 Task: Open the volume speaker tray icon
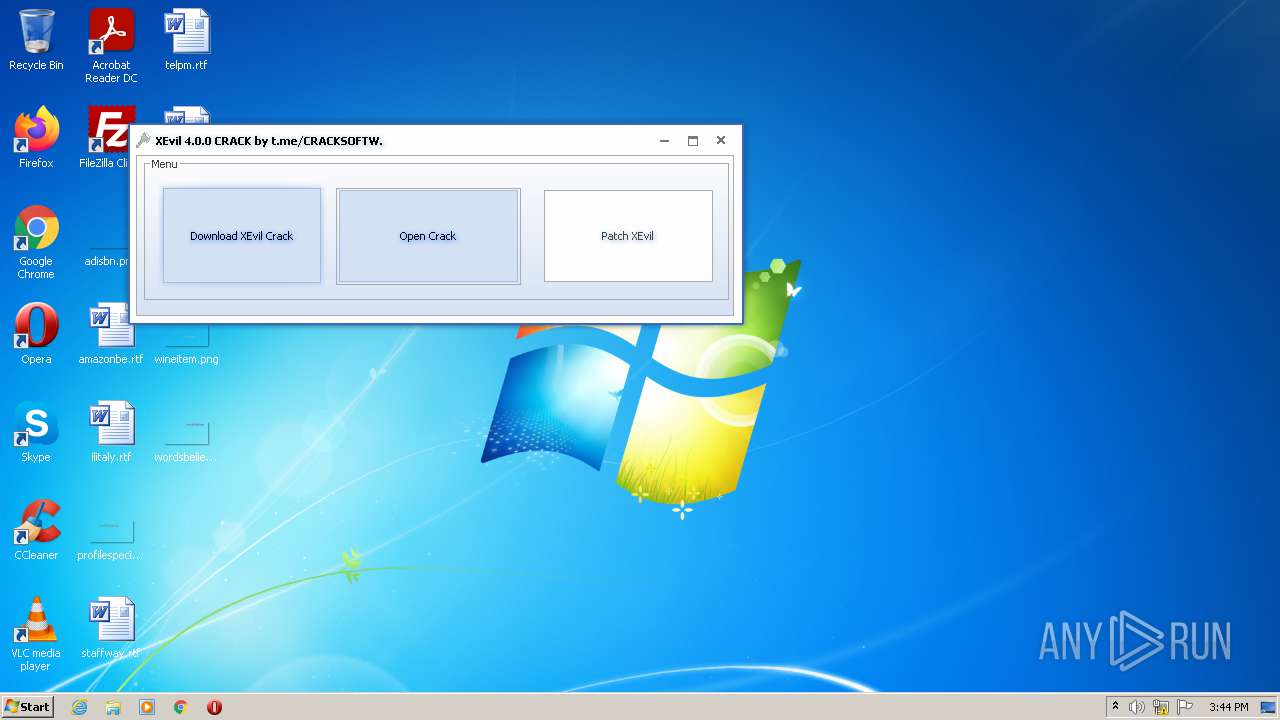click(1137, 707)
